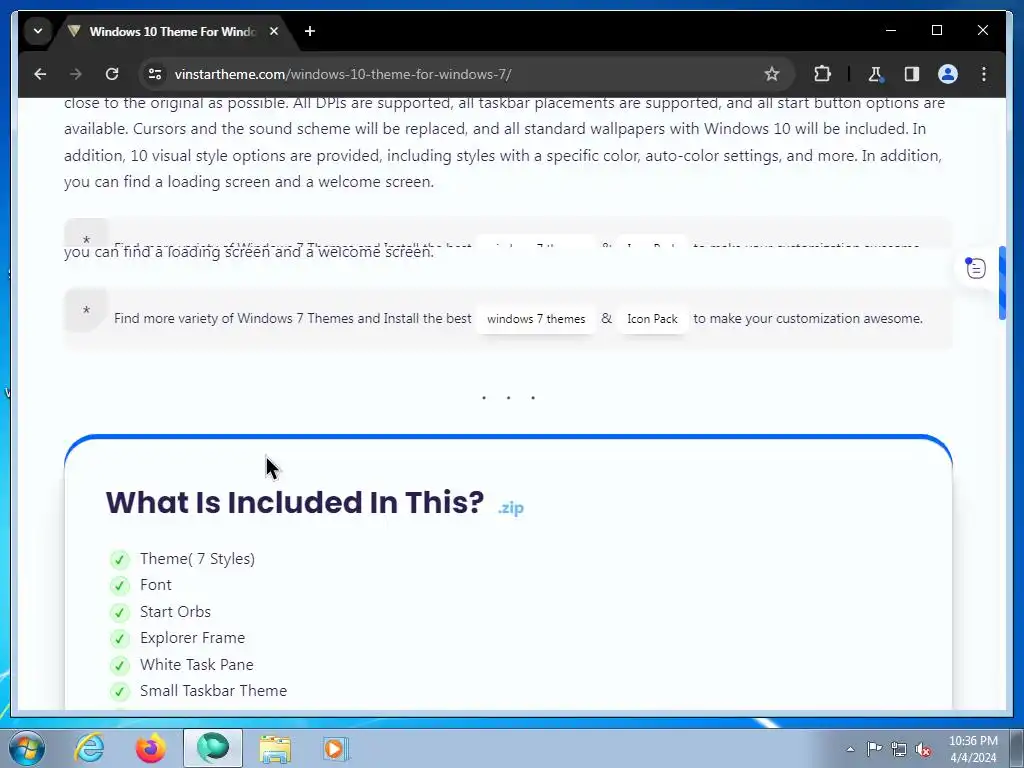Select the 'White Task Pane' list text
1024x768 pixels.
coord(197,665)
